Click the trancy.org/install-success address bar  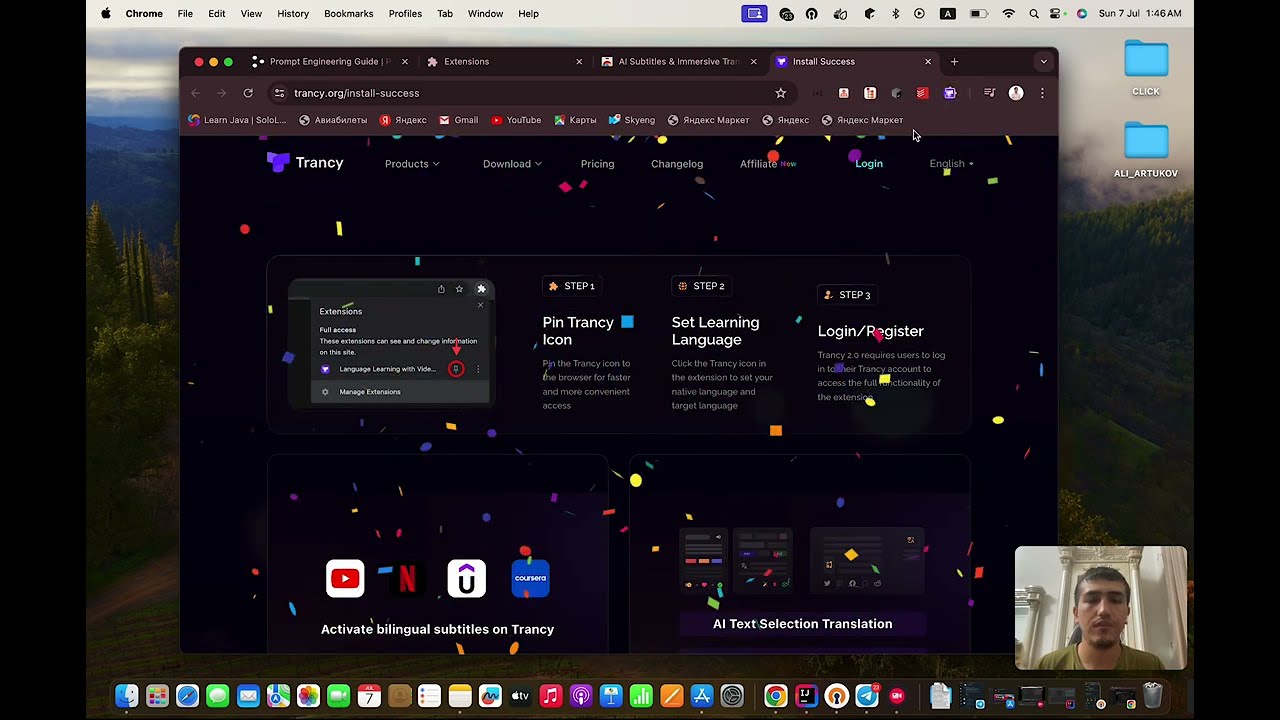[x=530, y=93]
